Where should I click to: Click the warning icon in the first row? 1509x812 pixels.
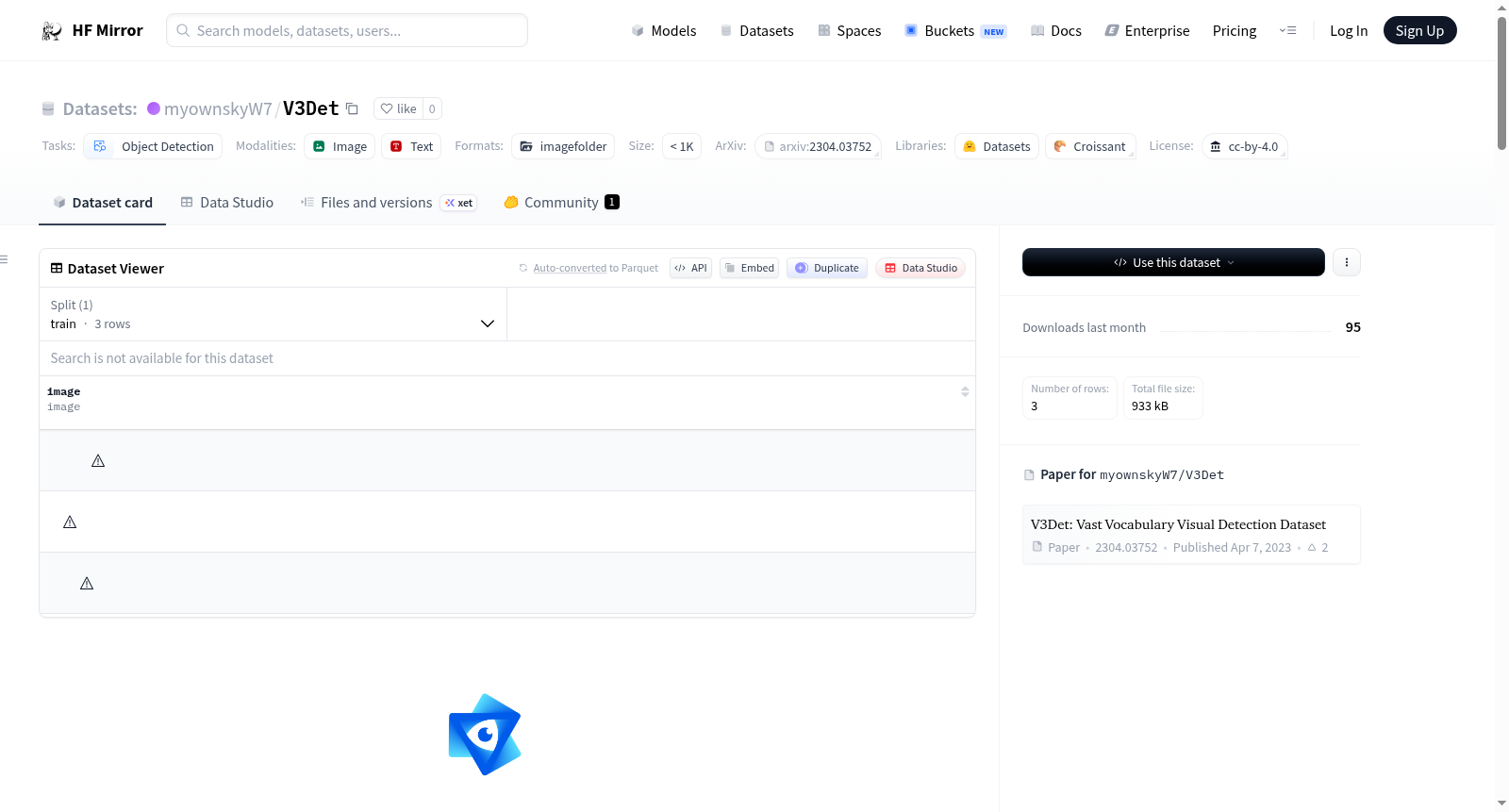tap(98, 460)
